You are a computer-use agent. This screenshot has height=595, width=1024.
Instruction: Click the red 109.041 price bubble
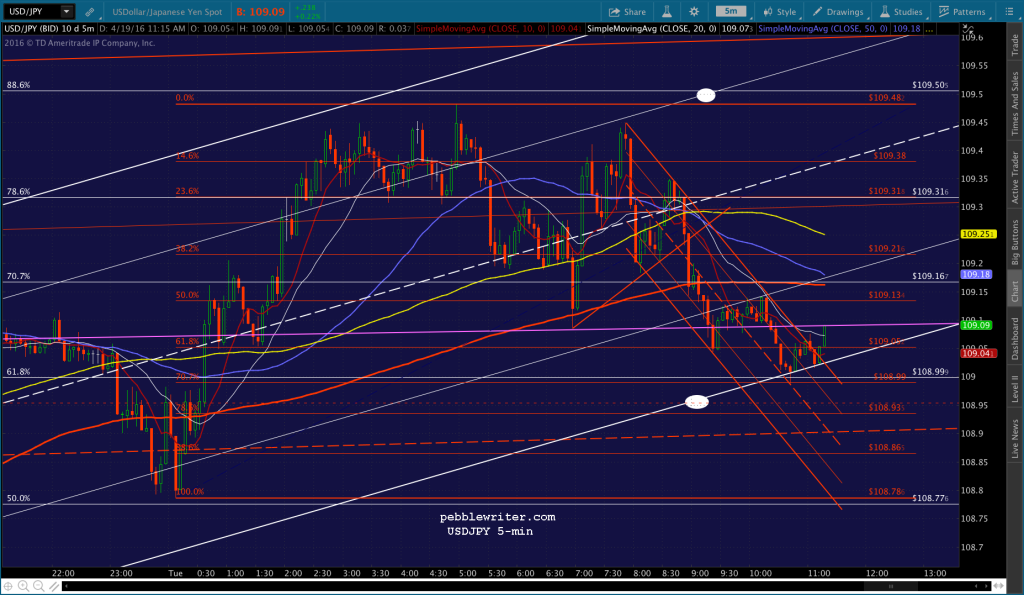978,353
